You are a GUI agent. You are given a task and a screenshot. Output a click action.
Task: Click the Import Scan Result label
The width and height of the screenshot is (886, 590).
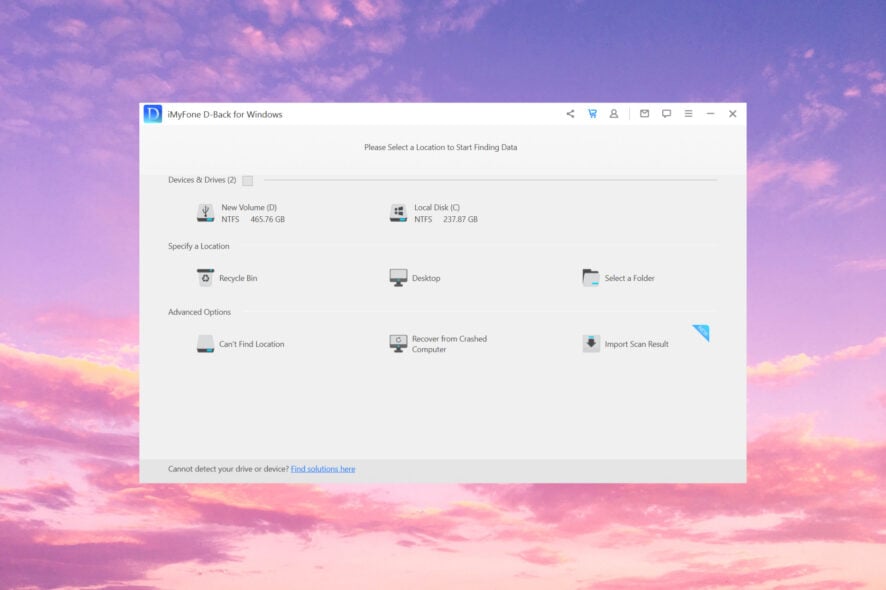636,344
